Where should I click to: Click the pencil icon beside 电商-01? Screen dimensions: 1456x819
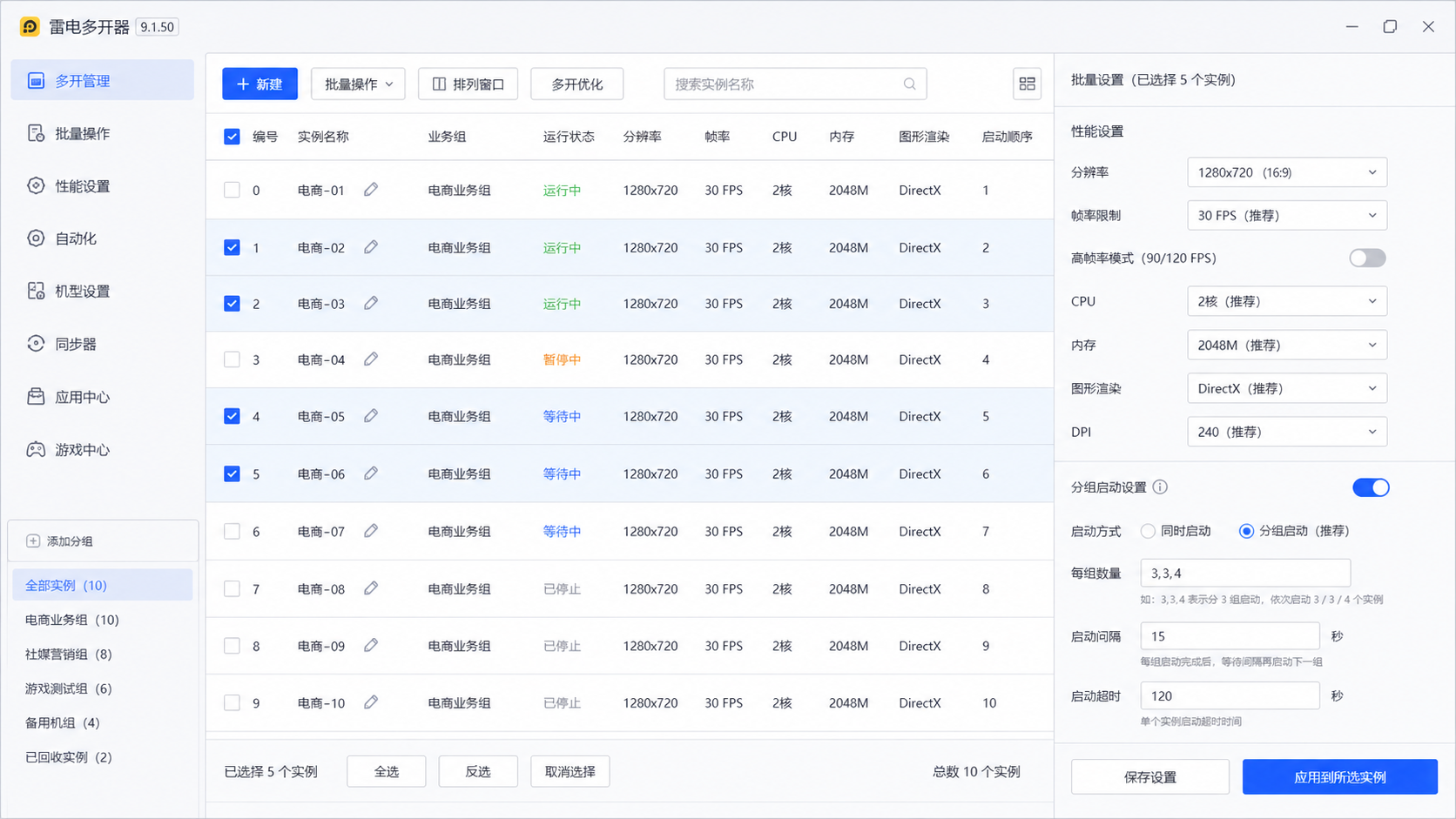[x=371, y=190]
